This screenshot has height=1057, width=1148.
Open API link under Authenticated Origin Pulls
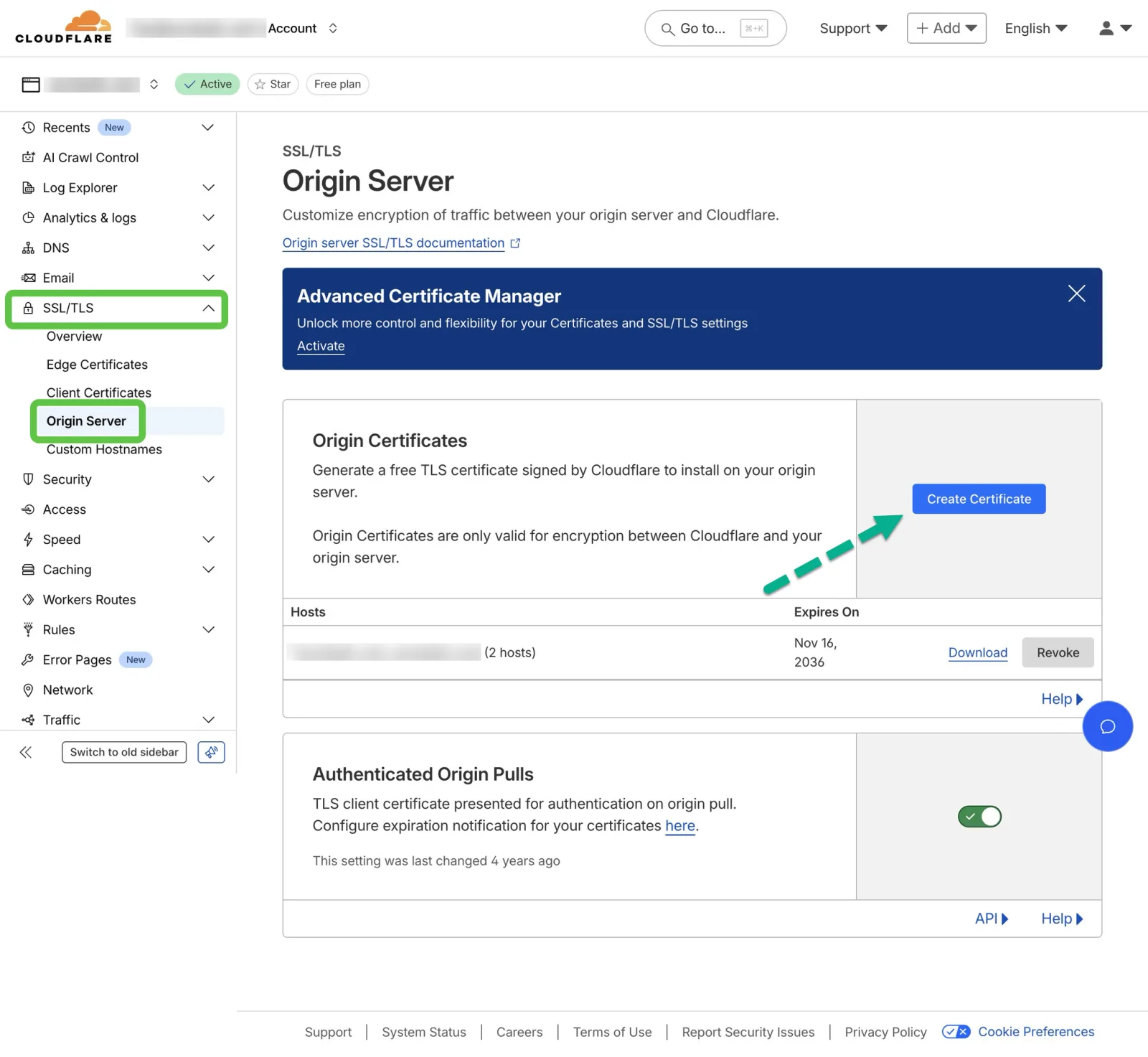click(992, 919)
